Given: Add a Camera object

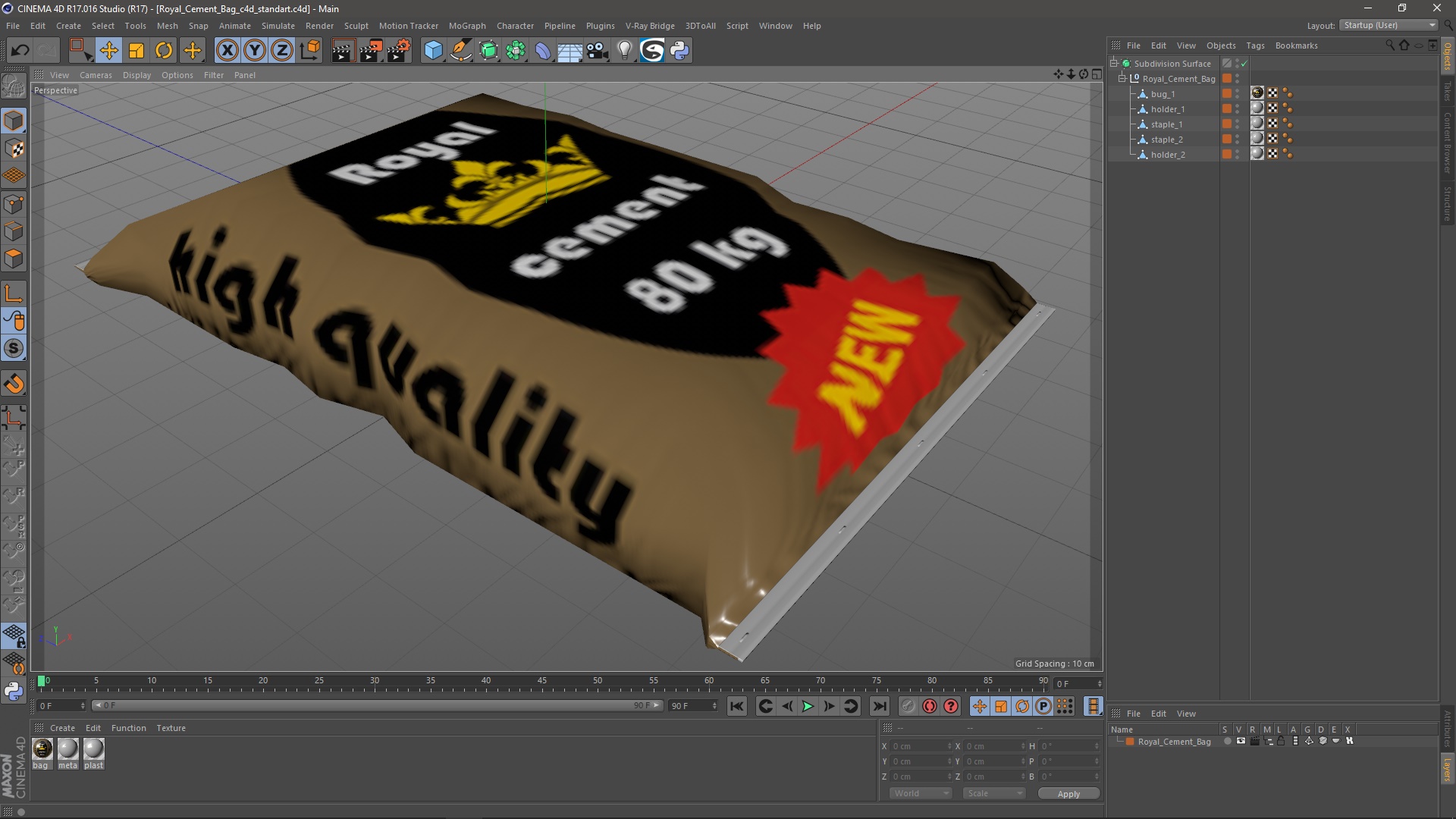Looking at the screenshot, I should pos(597,51).
